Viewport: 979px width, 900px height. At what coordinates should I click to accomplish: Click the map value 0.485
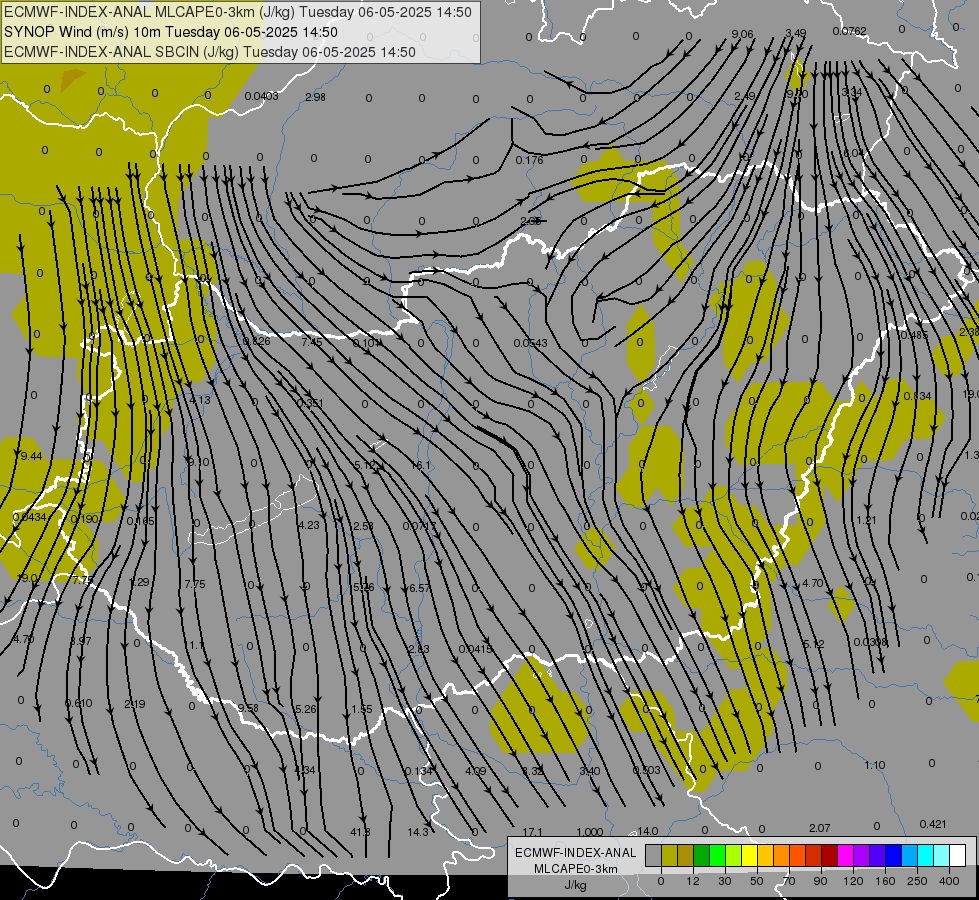point(914,335)
